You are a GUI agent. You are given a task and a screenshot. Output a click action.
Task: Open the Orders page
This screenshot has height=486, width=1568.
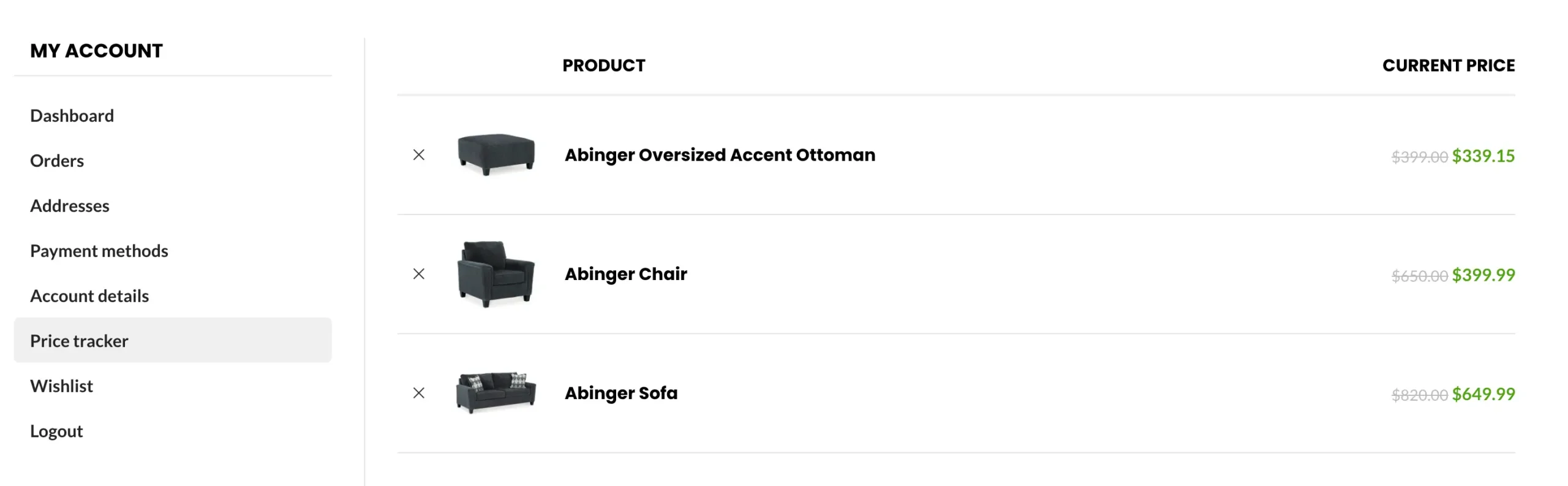[56, 161]
